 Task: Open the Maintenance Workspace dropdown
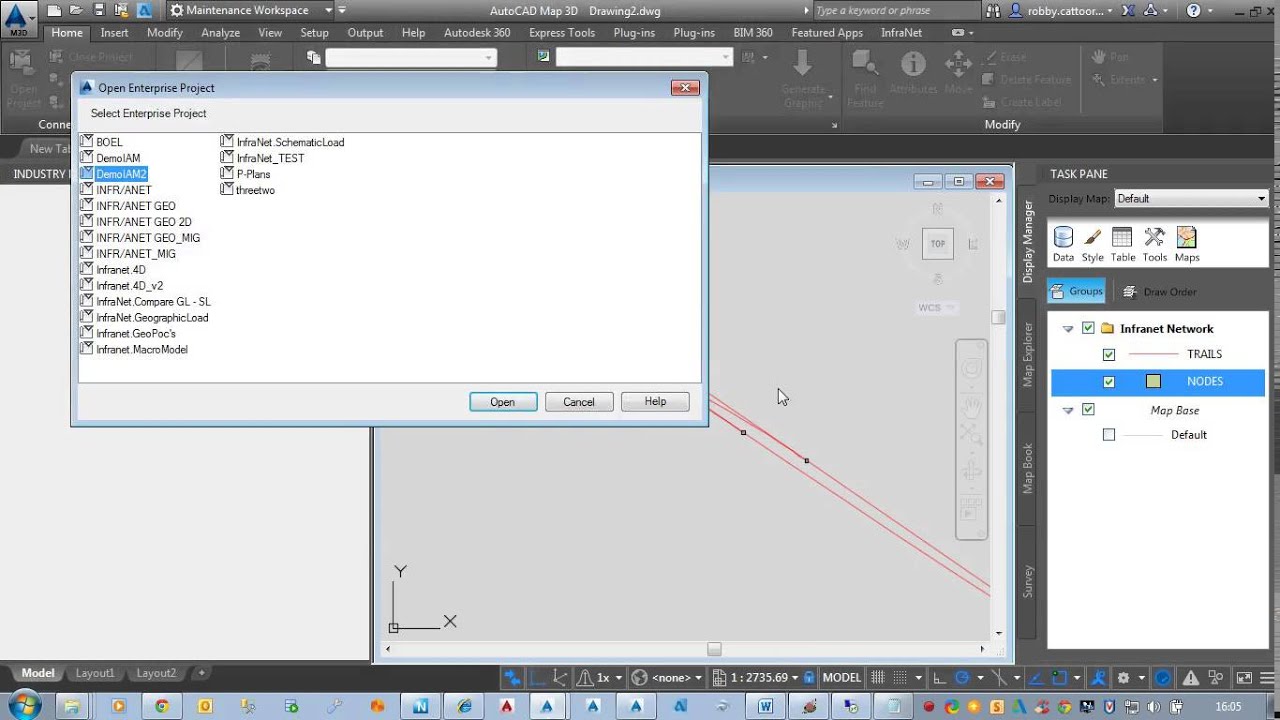tap(251, 10)
